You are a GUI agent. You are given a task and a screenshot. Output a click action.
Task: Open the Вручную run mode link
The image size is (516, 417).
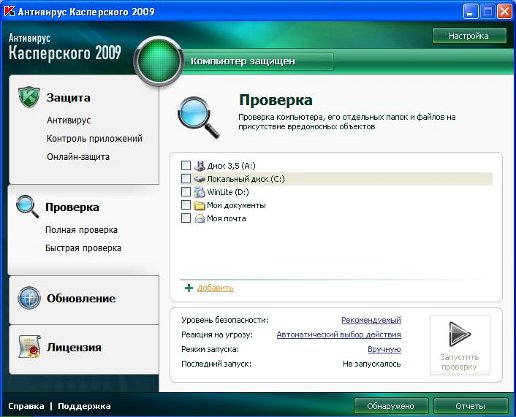(x=384, y=349)
